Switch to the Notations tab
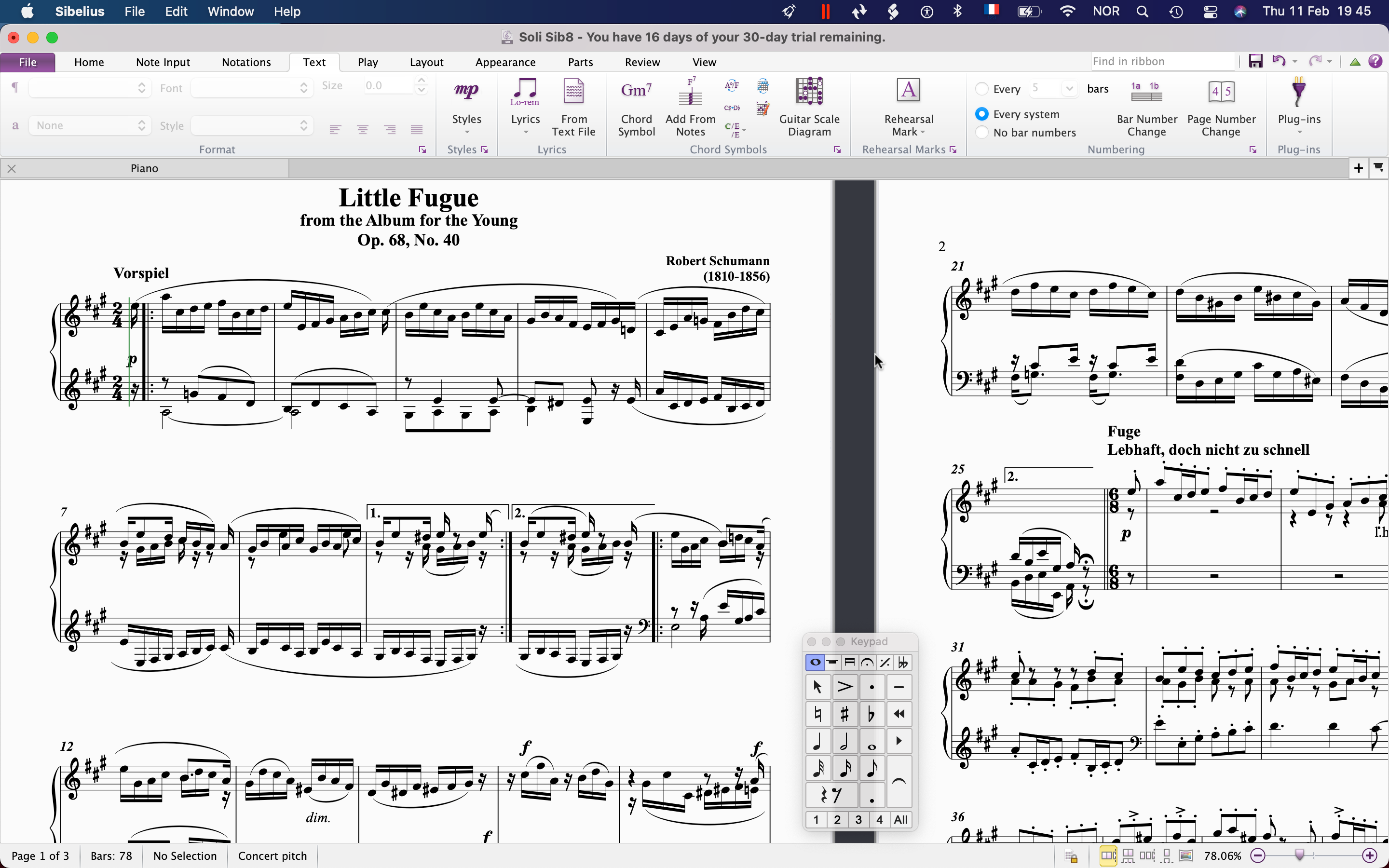The image size is (1389, 868). coord(246,62)
